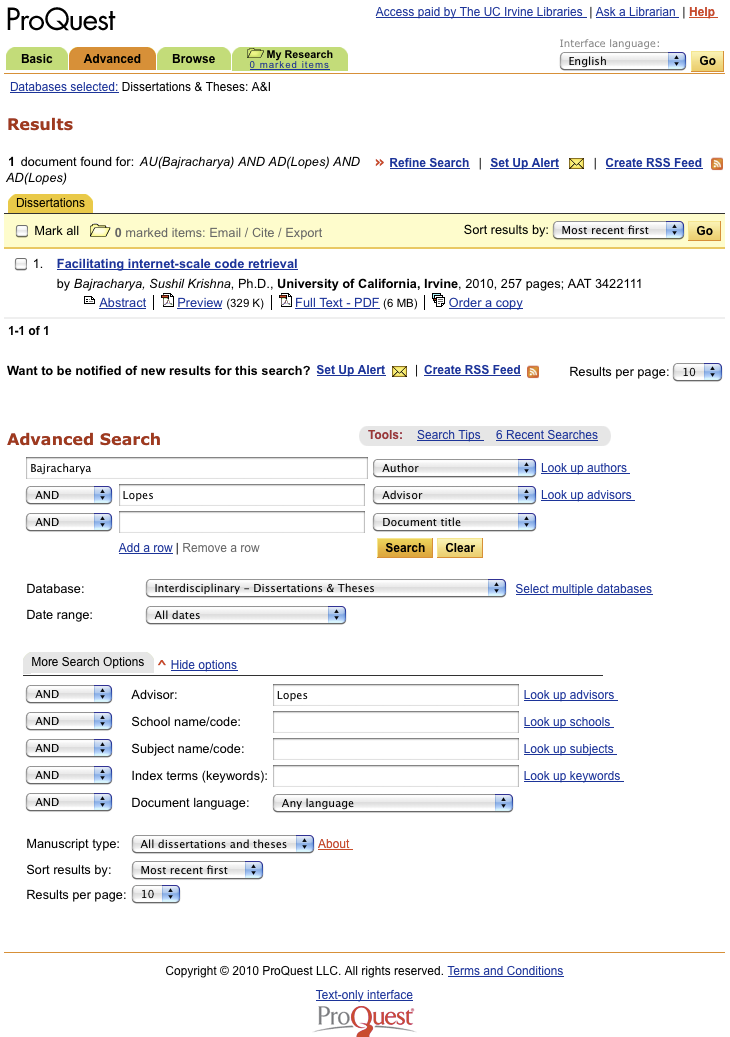Click the Search Tips link
The image size is (730, 1037).
pyautogui.click(x=450, y=435)
